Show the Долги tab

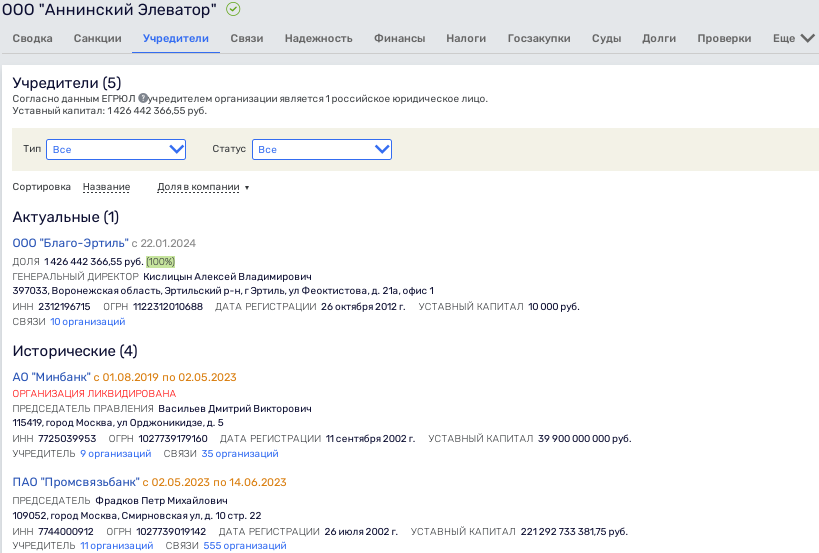coord(659,38)
